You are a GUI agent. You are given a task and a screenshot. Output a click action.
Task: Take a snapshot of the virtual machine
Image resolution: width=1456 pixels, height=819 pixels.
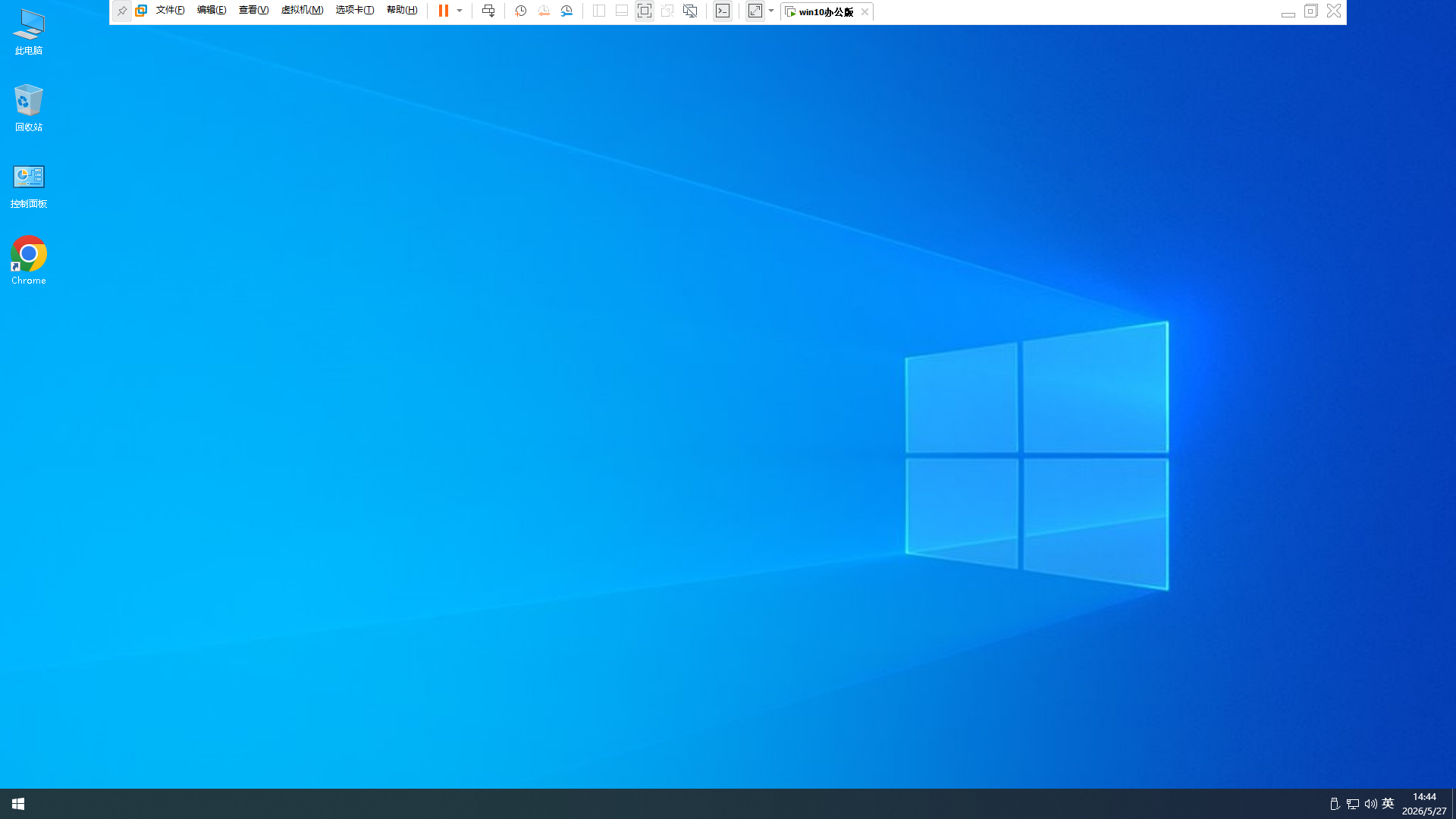pyautogui.click(x=521, y=11)
